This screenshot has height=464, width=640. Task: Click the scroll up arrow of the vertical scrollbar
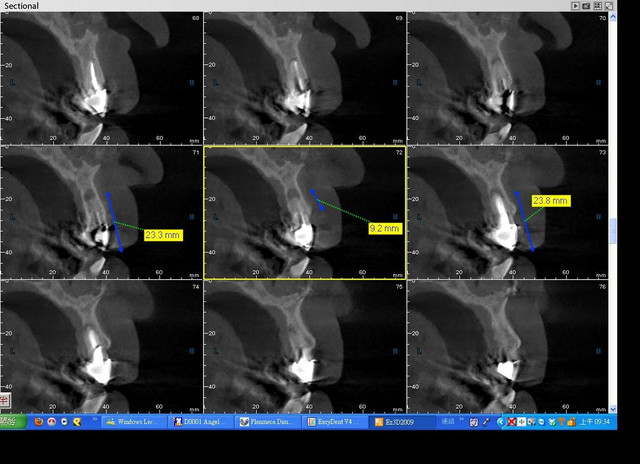point(613,17)
